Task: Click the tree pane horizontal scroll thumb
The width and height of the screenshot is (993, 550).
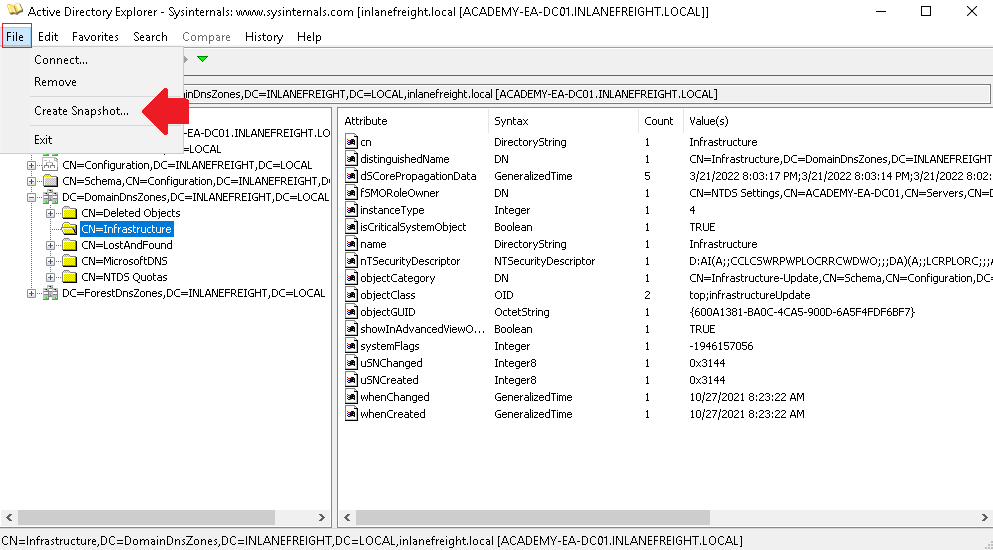Action: click(x=146, y=518)
